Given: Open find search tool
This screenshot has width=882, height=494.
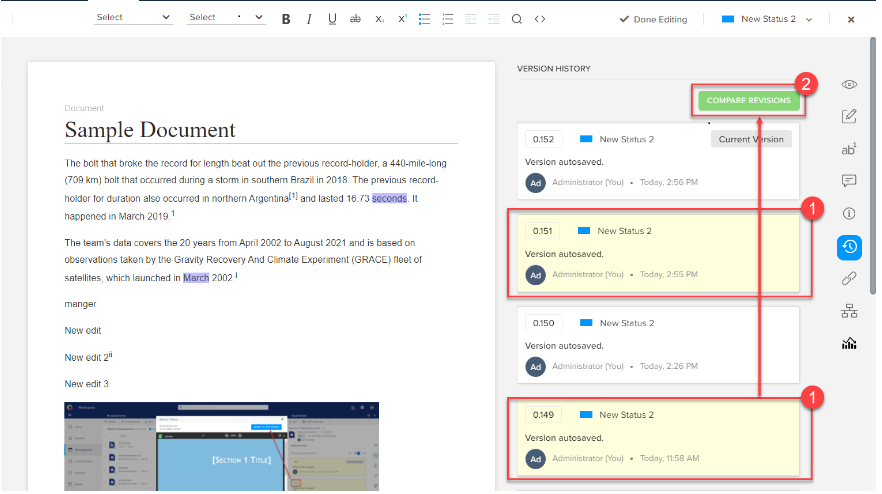Looking at the screenshot, I should coord(516,19).
